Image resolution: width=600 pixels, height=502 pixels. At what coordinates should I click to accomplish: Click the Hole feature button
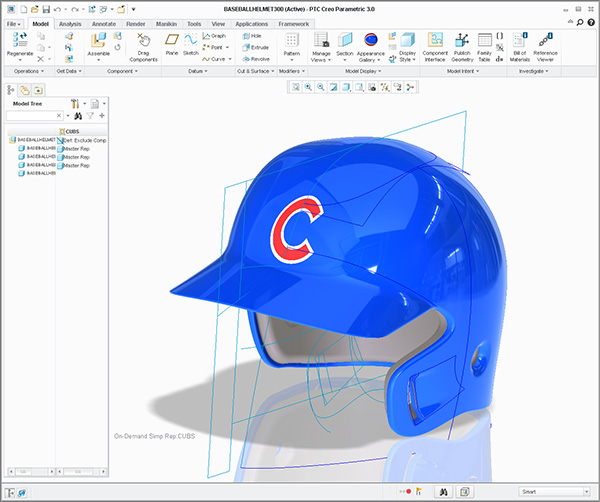coord(252,36)
